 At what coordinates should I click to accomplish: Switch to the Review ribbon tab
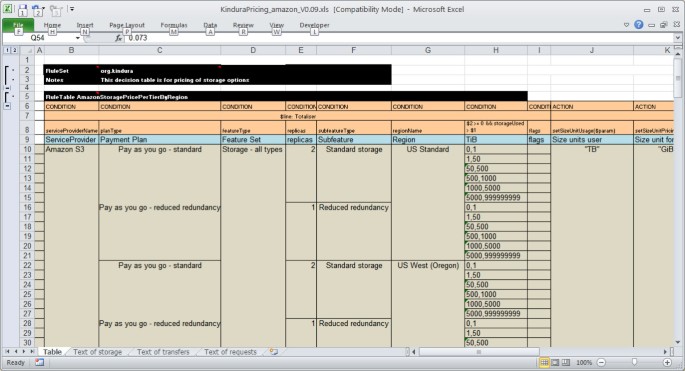click(243, 25)
